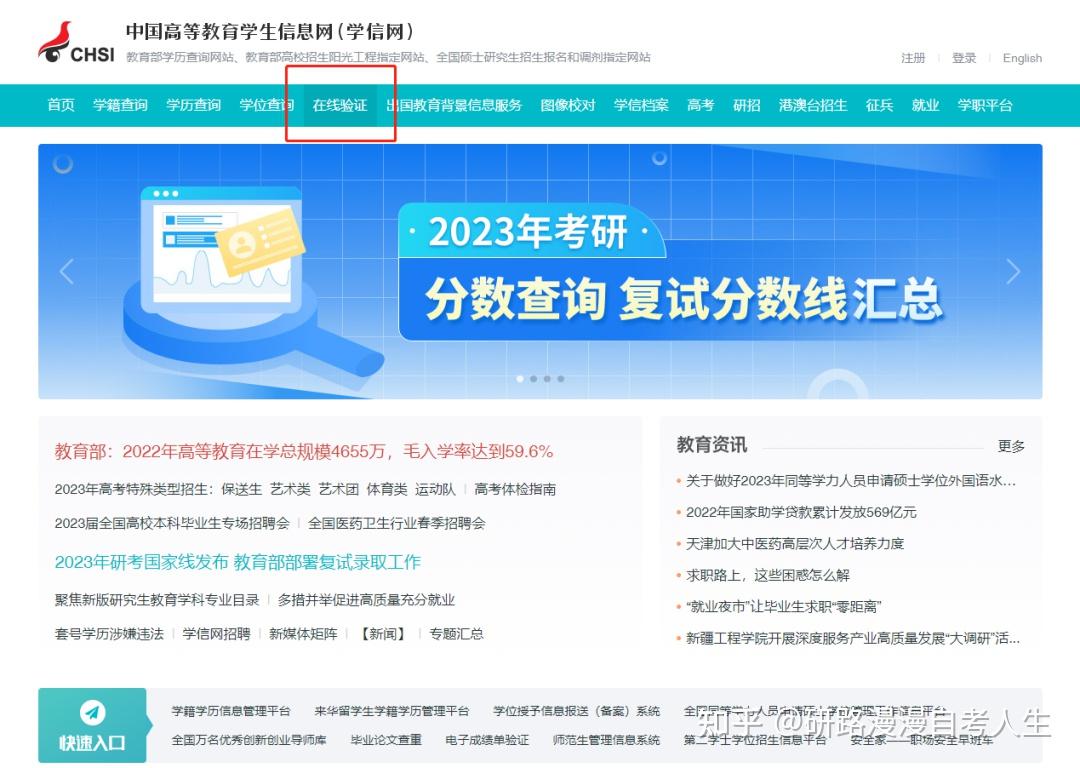This screenshot has height=768, width=1080.
Task: Click the 注册 link
Action: [913, 59]
